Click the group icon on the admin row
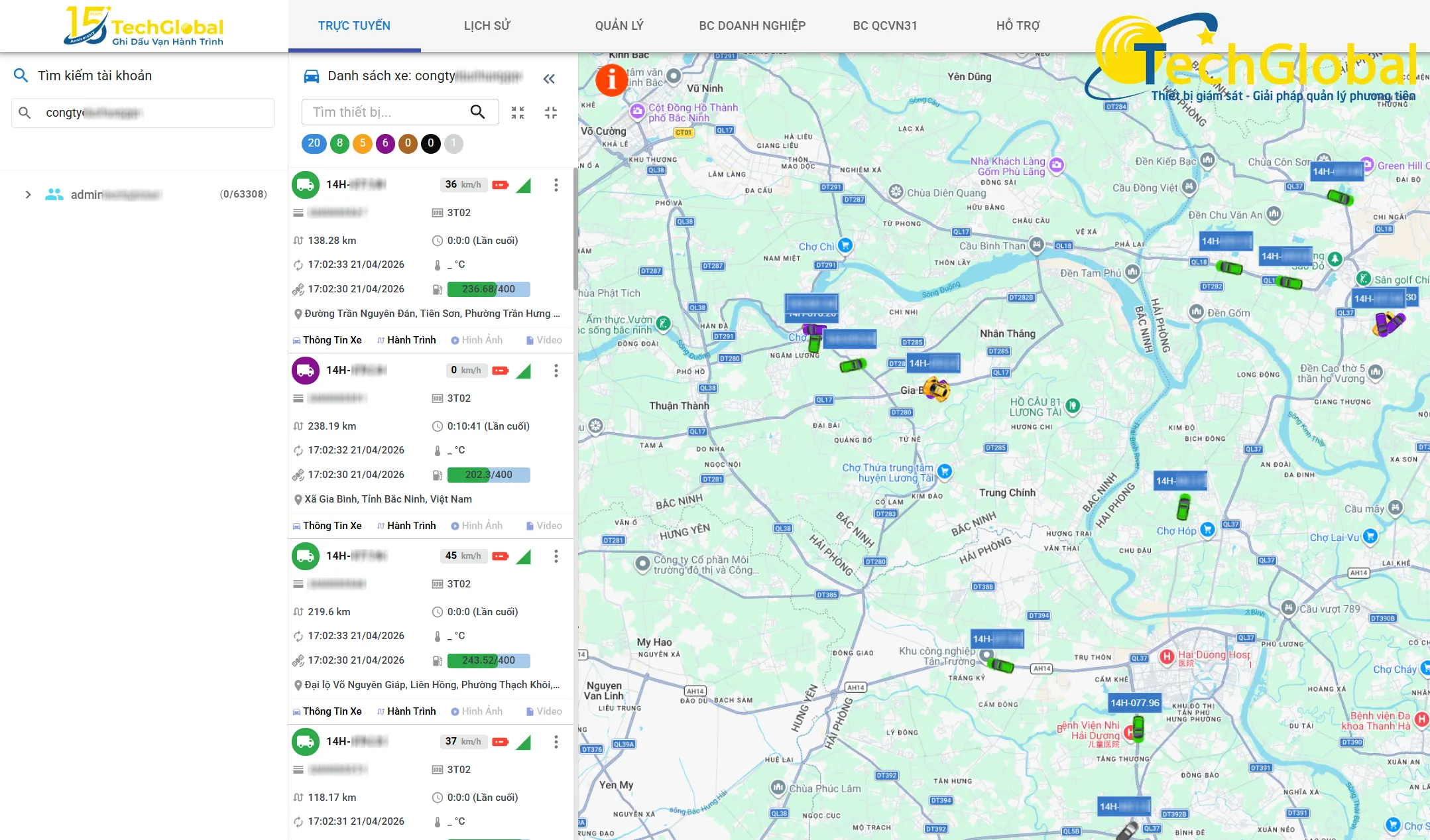 coord(54,194)
